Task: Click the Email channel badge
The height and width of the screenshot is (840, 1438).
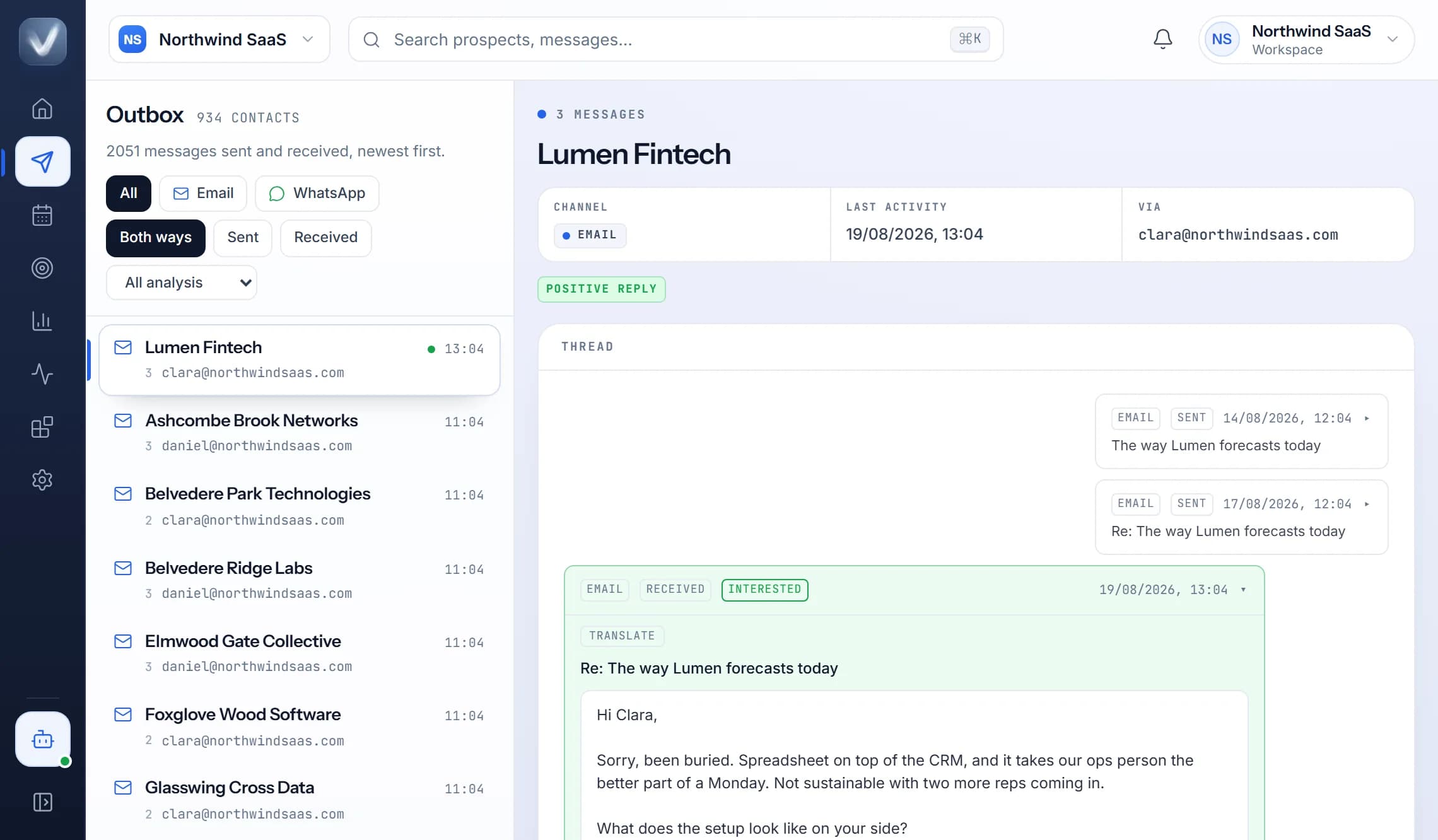Action: (590, 235)
